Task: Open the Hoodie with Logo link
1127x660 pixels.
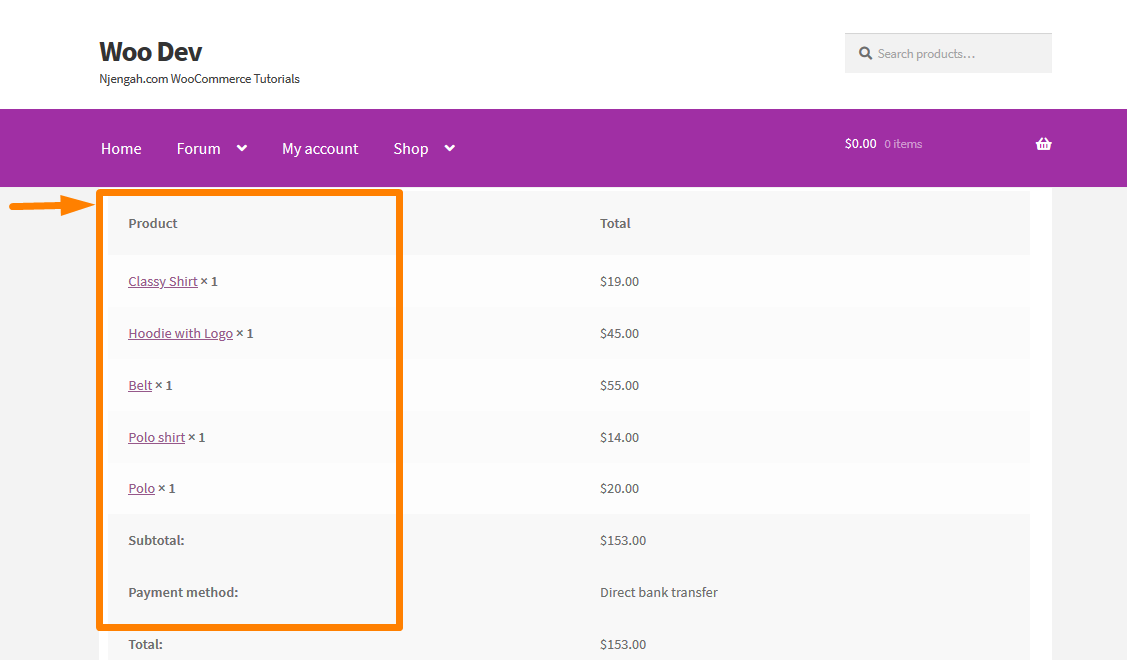Action: coord(180,334)
